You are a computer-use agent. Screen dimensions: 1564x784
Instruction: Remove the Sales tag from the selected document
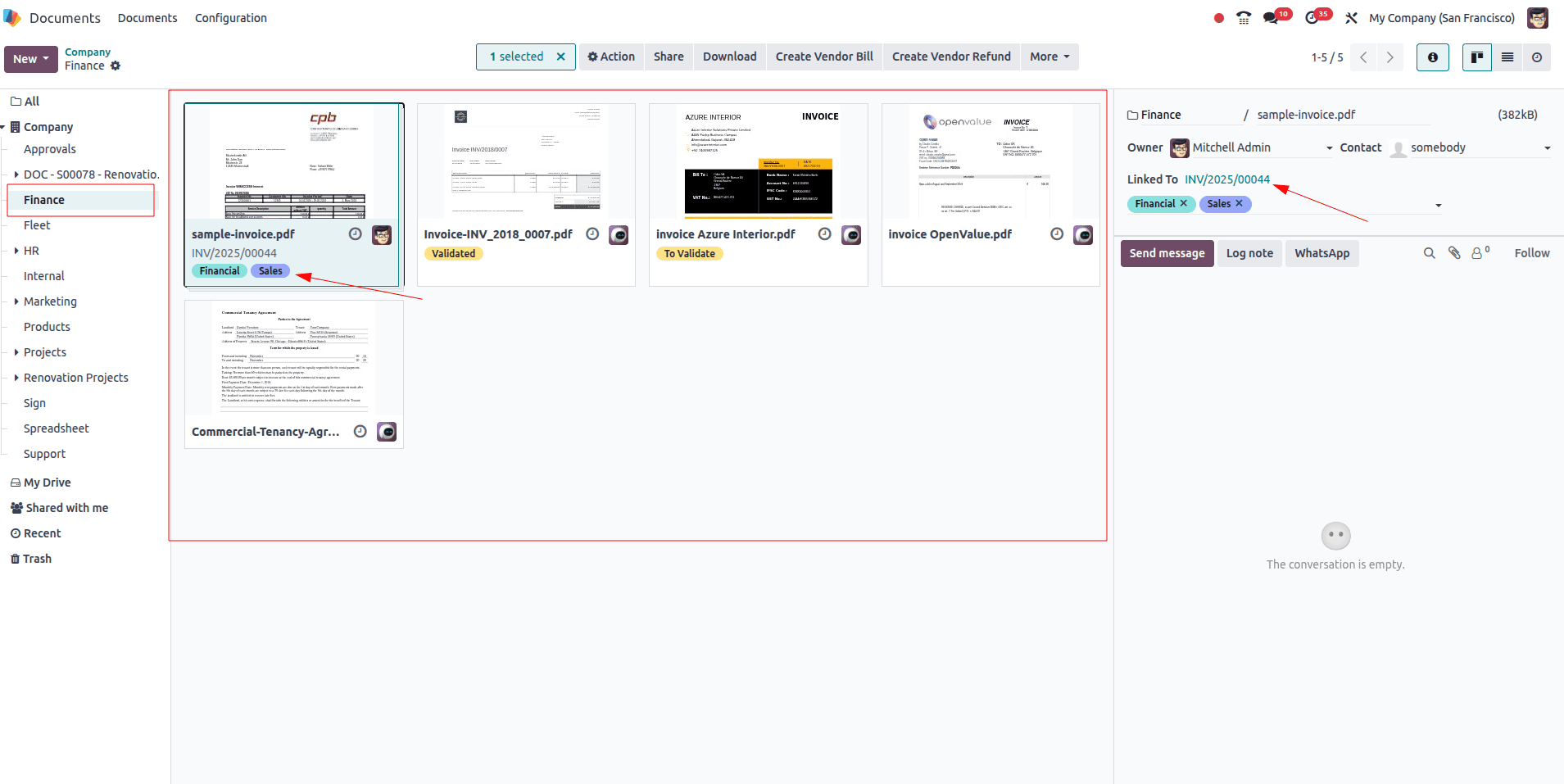(1238, 203)
